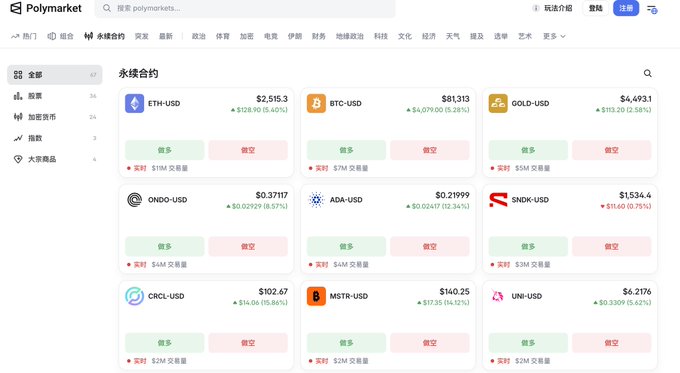The image size is (680, 373).
Task: Go short 做空 on MSTR-USD
Action: [x=430, y=343]
